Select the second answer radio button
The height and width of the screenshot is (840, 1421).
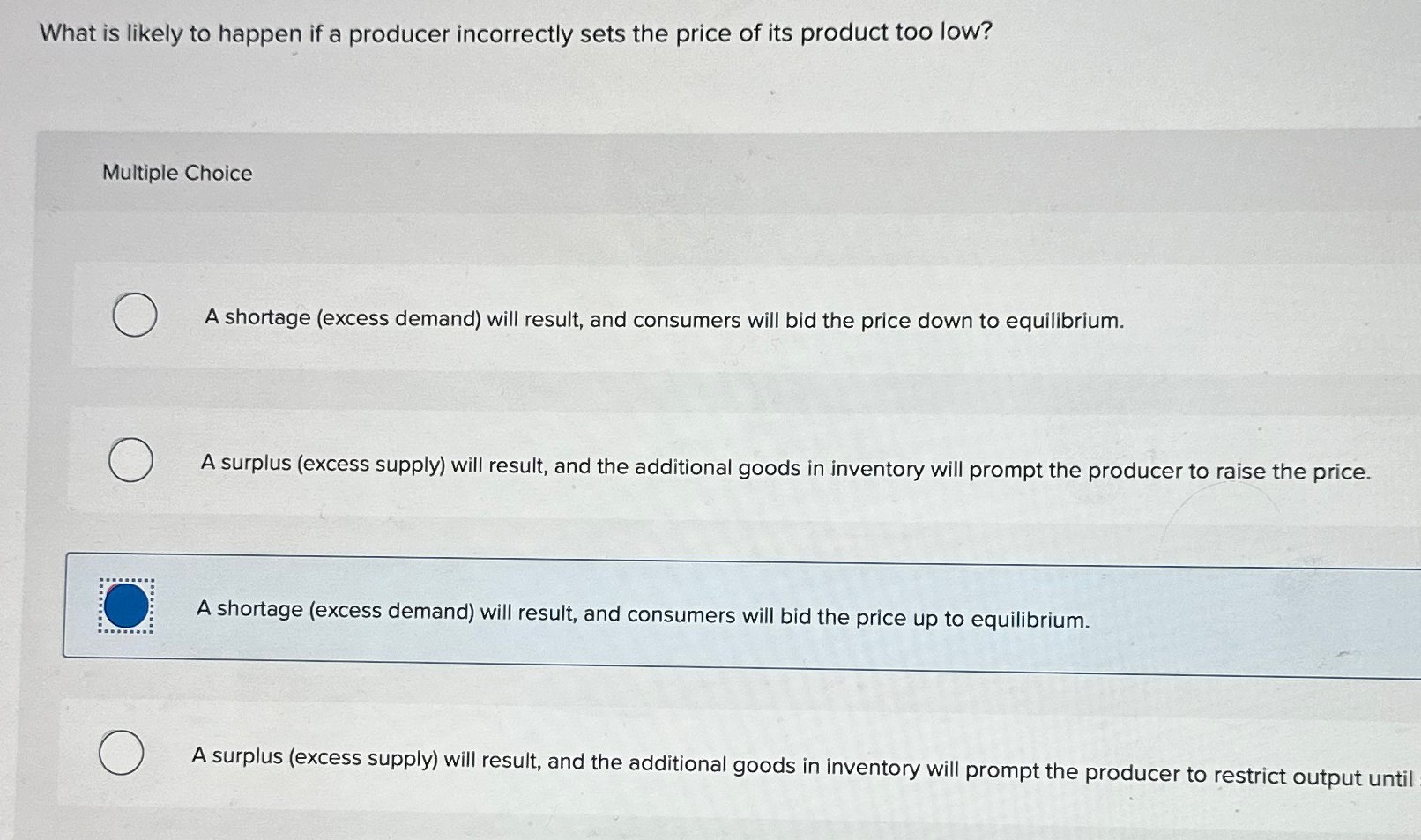(129, 459)
